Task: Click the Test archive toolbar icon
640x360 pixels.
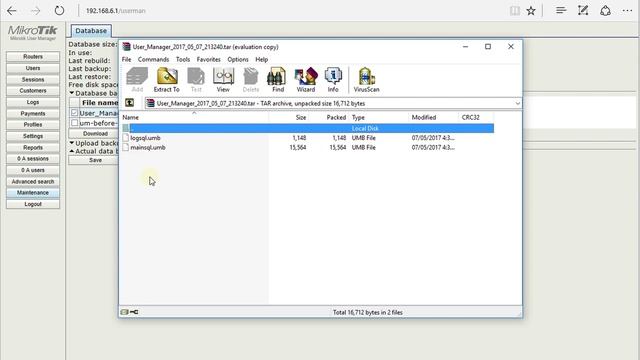Action: pos(196,80)
